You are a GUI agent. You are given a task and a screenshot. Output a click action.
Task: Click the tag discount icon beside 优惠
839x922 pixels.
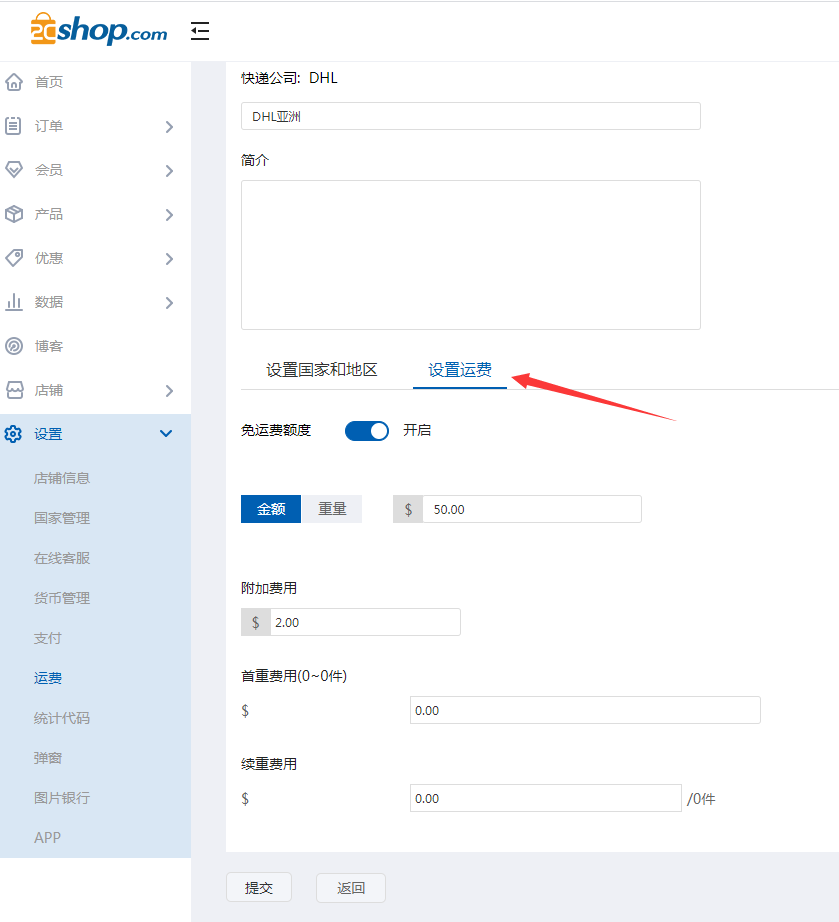coord(14,258)
